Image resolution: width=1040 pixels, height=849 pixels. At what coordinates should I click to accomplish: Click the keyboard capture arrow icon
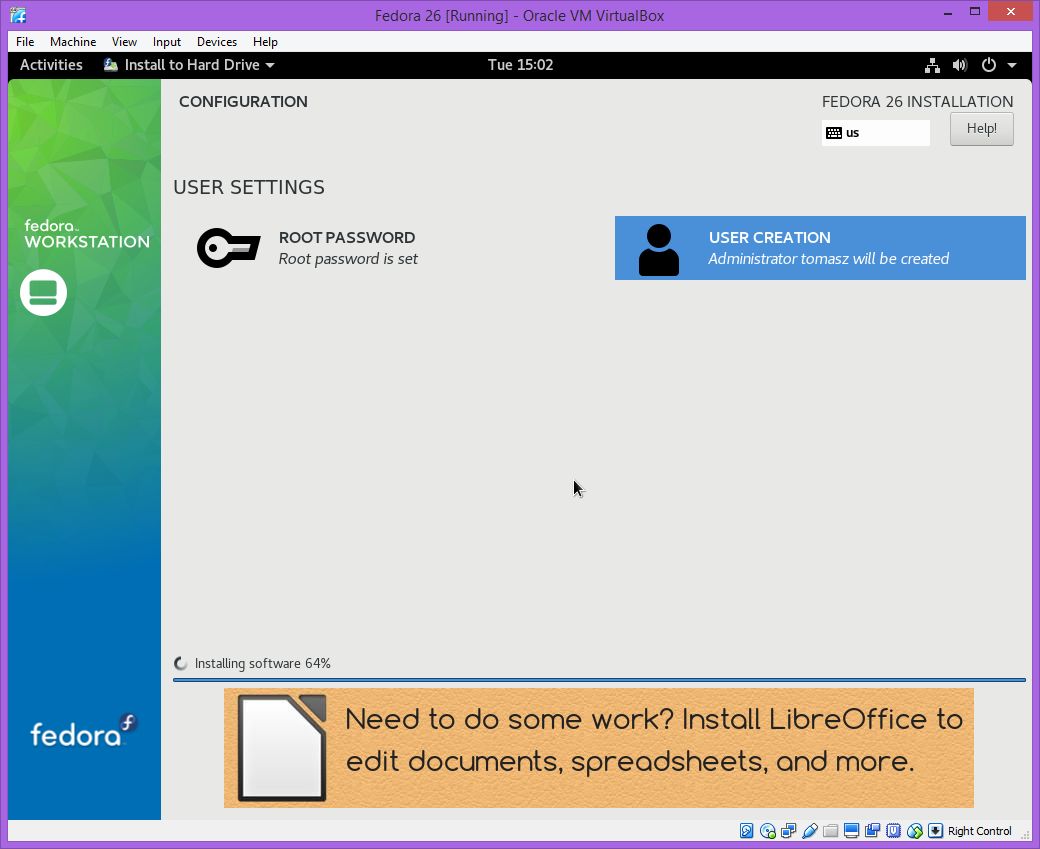click(935, 830)
